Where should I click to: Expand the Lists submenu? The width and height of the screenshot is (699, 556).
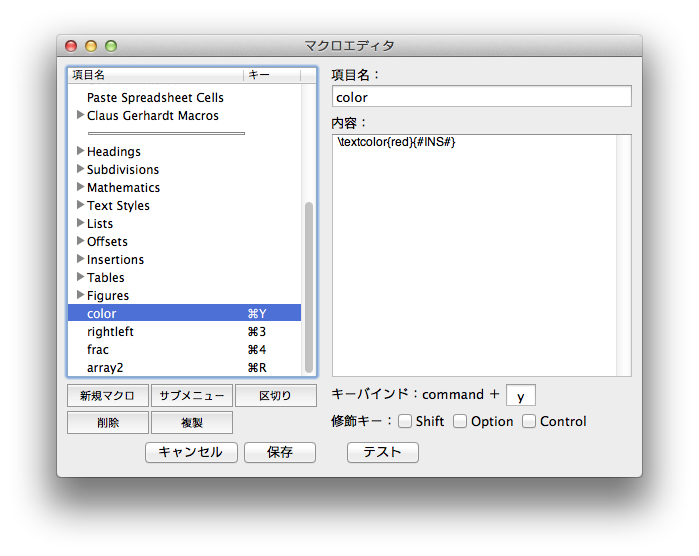tap(80, 222)
